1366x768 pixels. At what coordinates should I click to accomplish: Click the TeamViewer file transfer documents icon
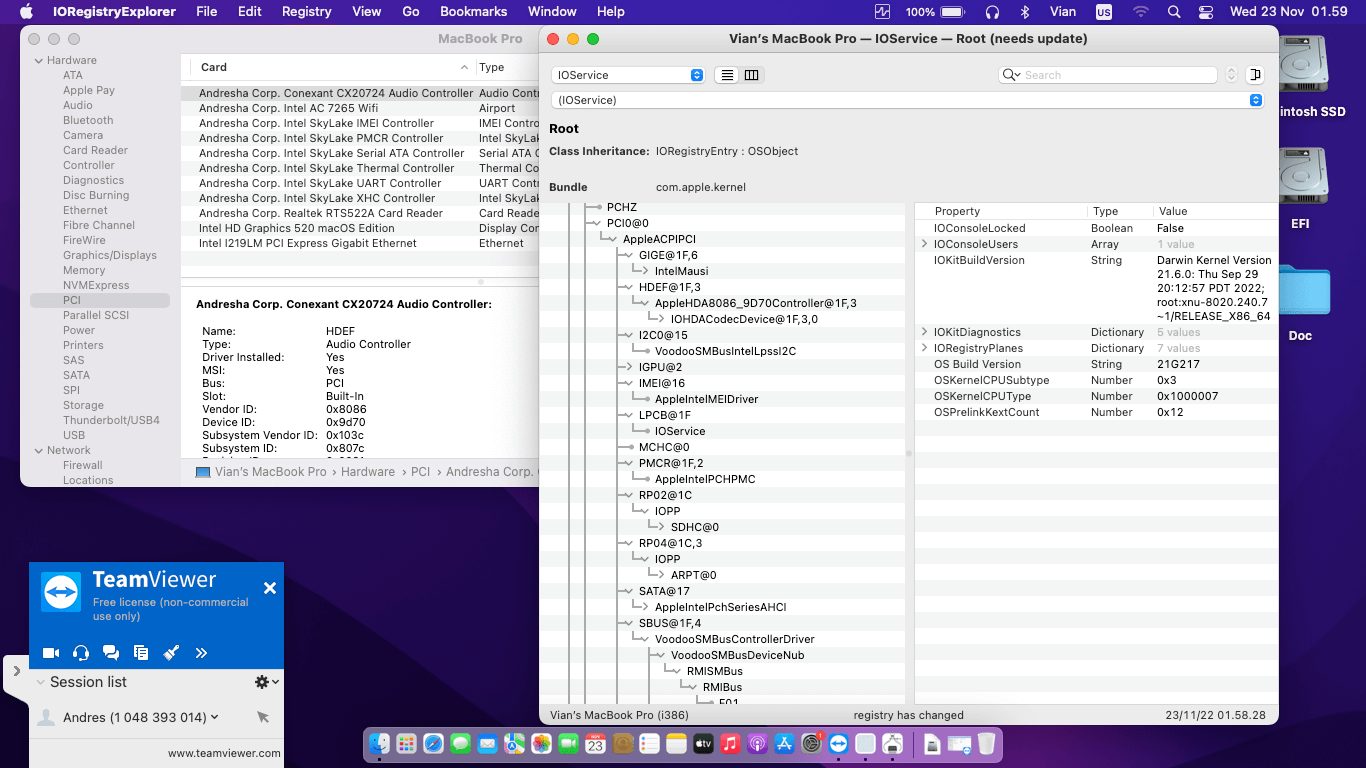coord(141,653)
